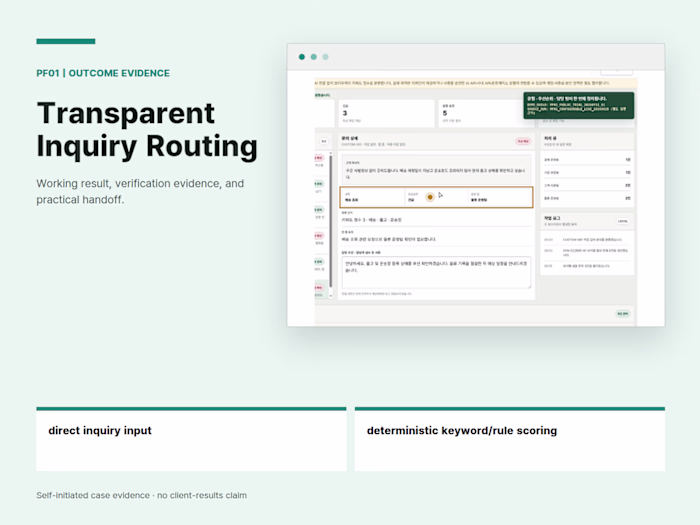Image resolution: width=700 pixels, height=525 pixels.
Task: Click the 'LOCAL' badge in the log panel
Action: pyautogui.click(x=623, y=221)
